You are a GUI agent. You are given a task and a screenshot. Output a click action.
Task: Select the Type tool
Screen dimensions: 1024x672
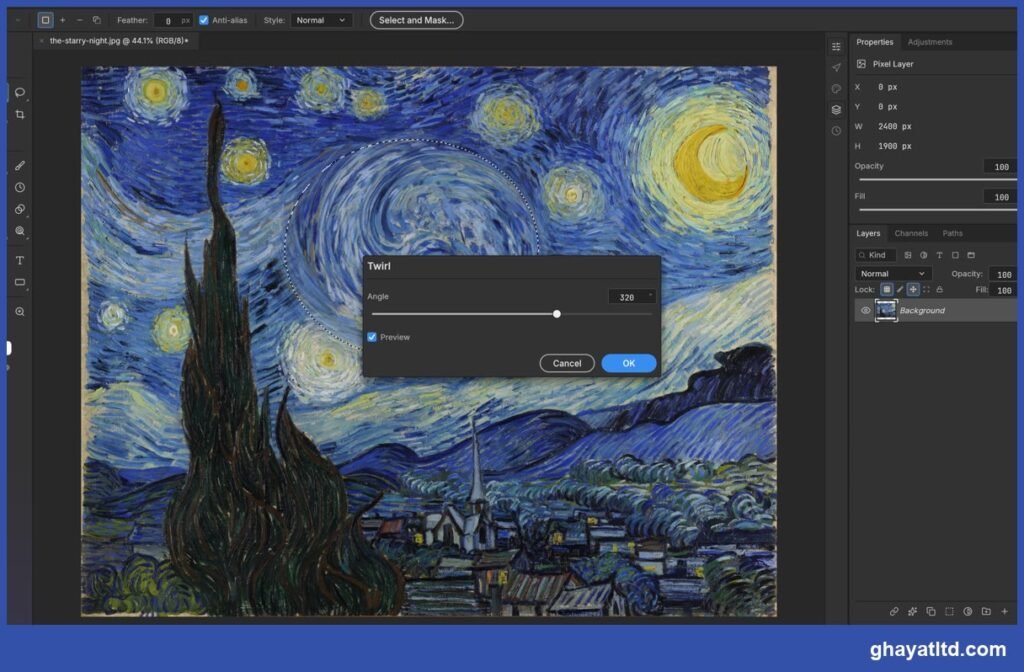tap(20, 261)
